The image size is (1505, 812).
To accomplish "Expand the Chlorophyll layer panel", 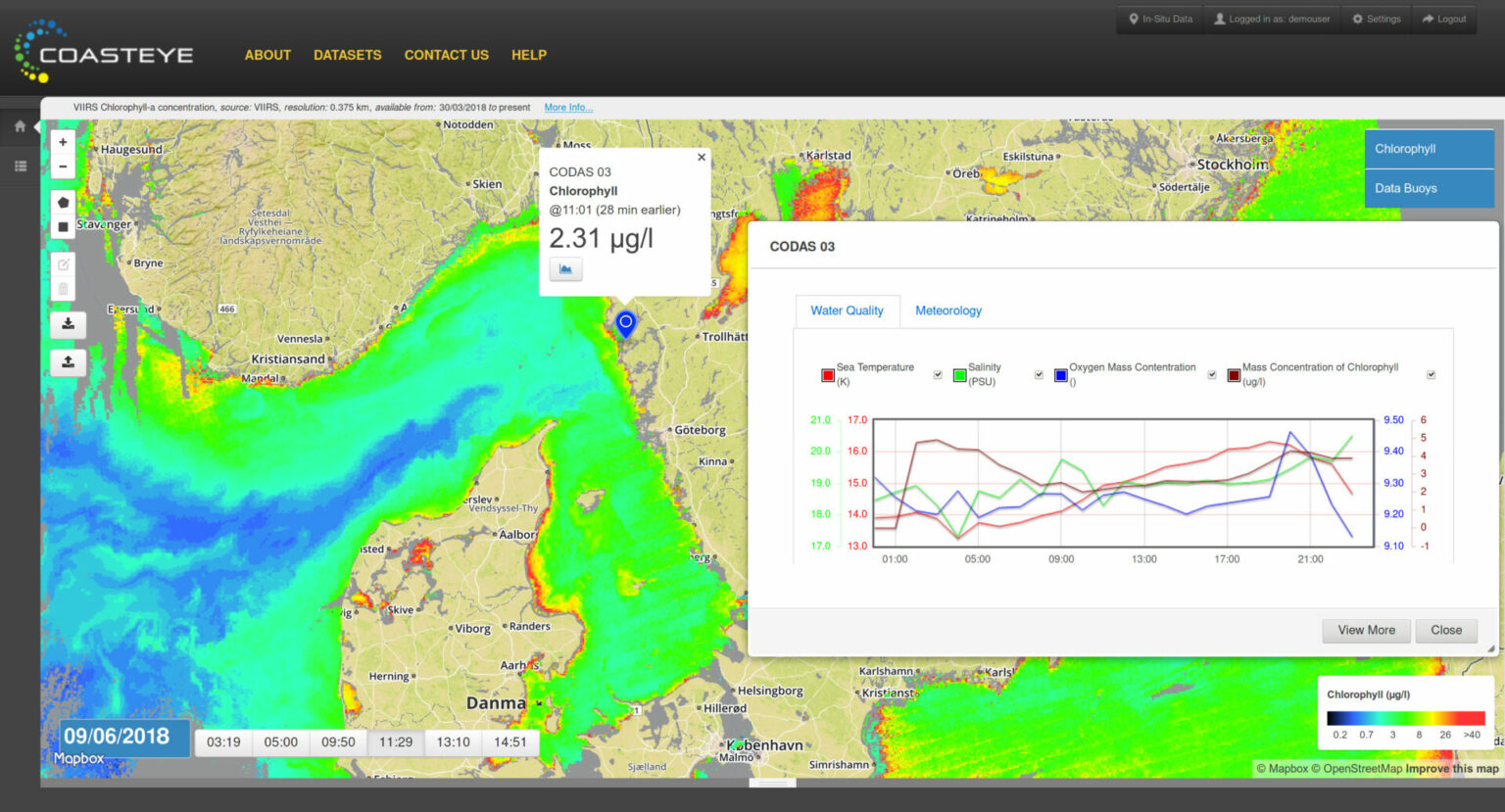I will pyautogui.click(x=1428, y=148).
